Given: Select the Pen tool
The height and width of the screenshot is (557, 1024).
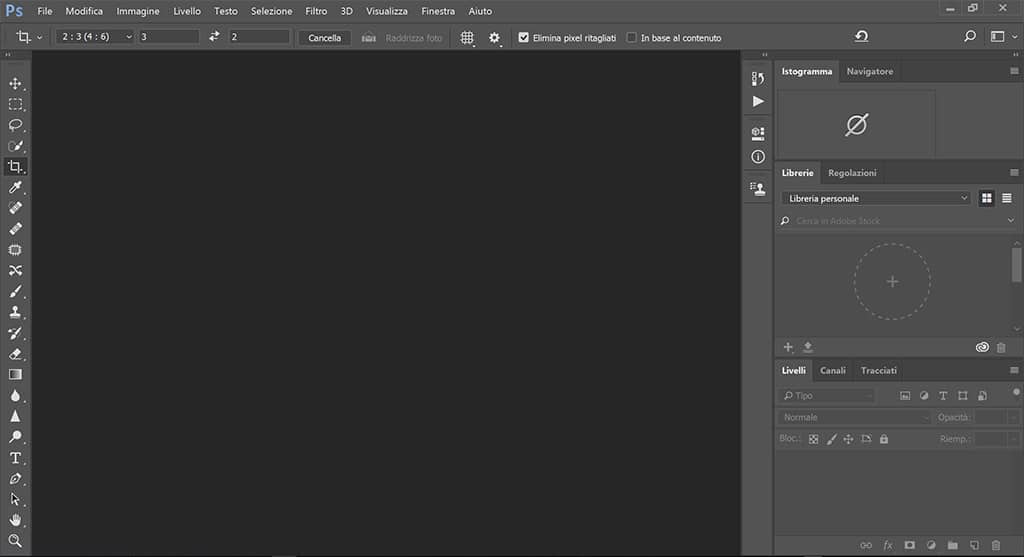Looking at the screenshot, I should pyautogui.click(x=15, y=479).
